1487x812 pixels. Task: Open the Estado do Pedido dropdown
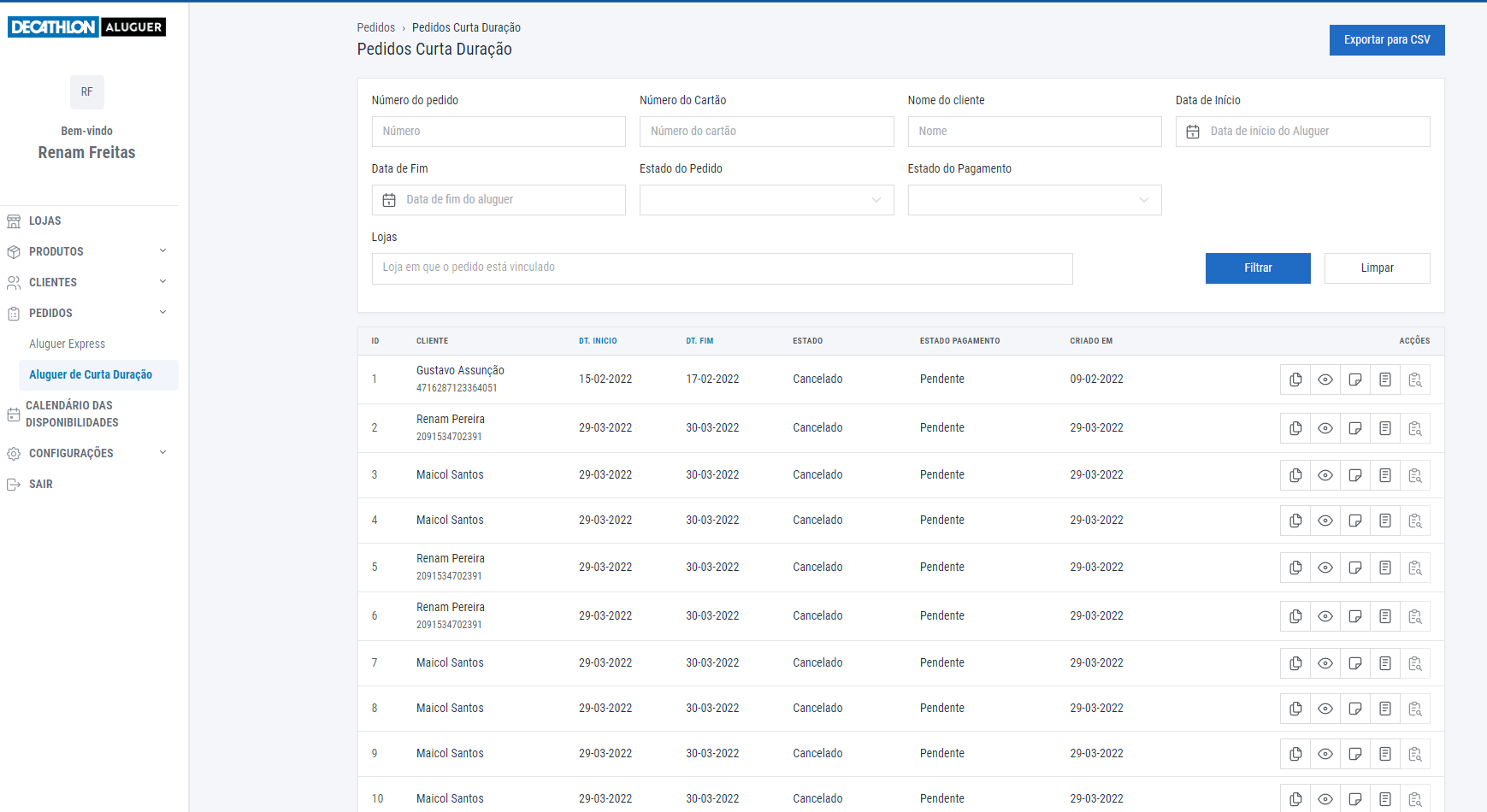pos(766,200)
